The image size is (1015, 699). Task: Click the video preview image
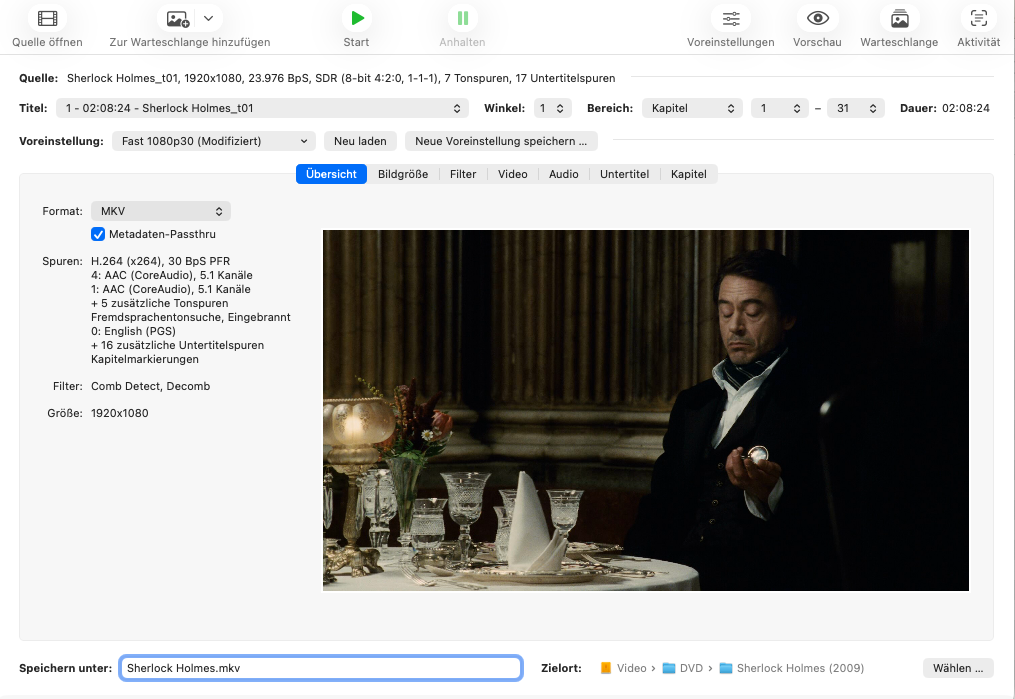[x=646, y=410]
